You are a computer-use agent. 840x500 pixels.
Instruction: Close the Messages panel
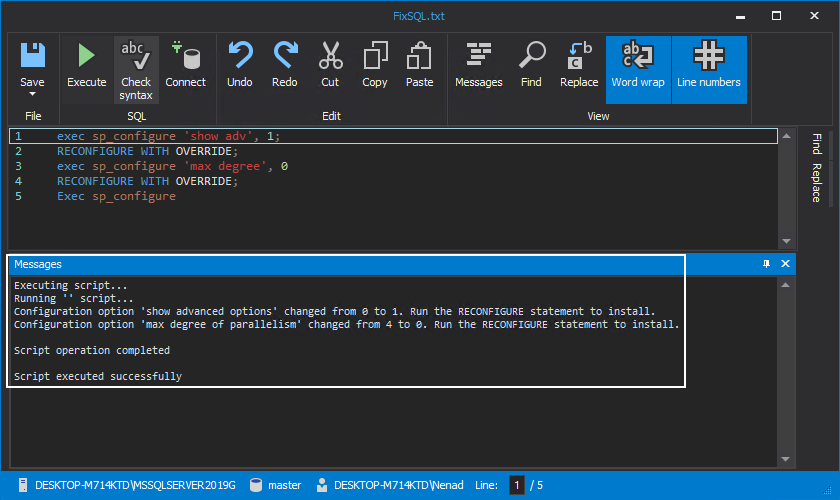[785, 264]
